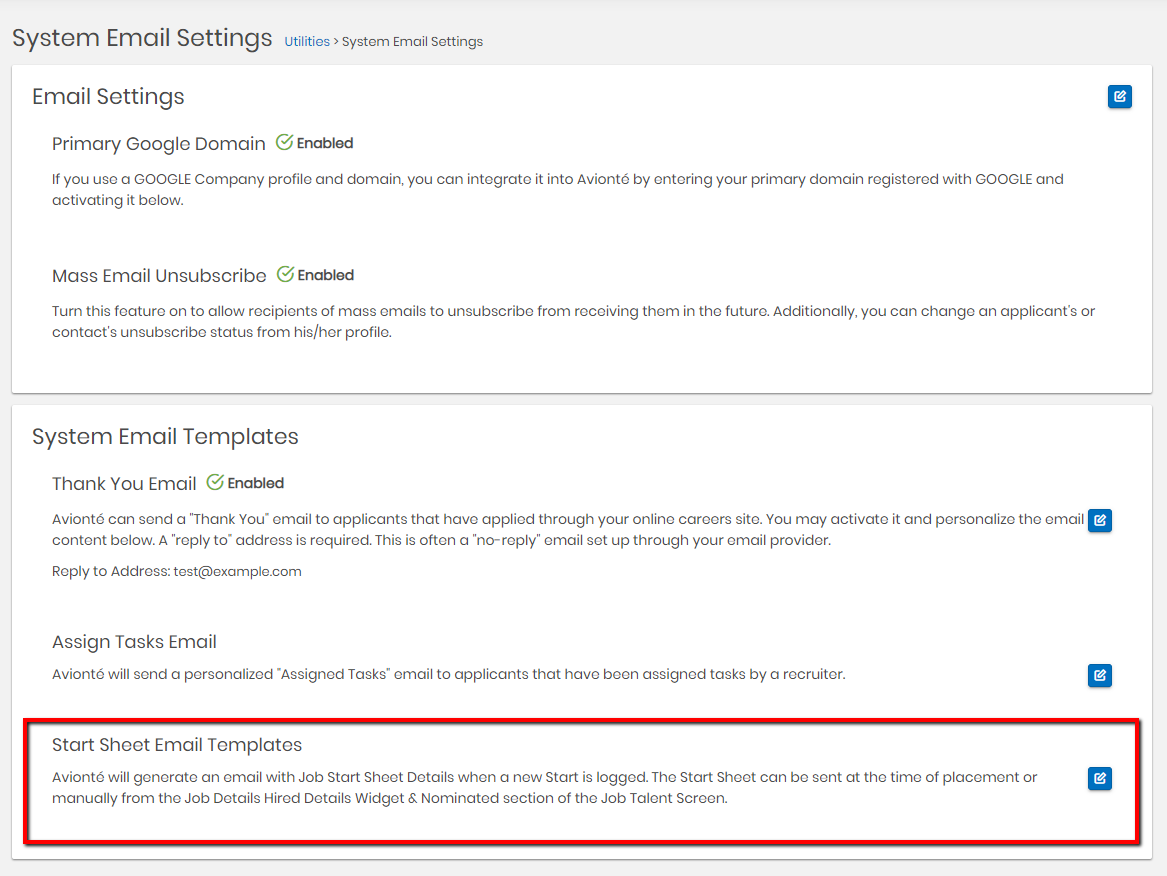Click the Email Settings edit pencil icon
Screen dimensions: 1167x876
tap(1119, 97)
